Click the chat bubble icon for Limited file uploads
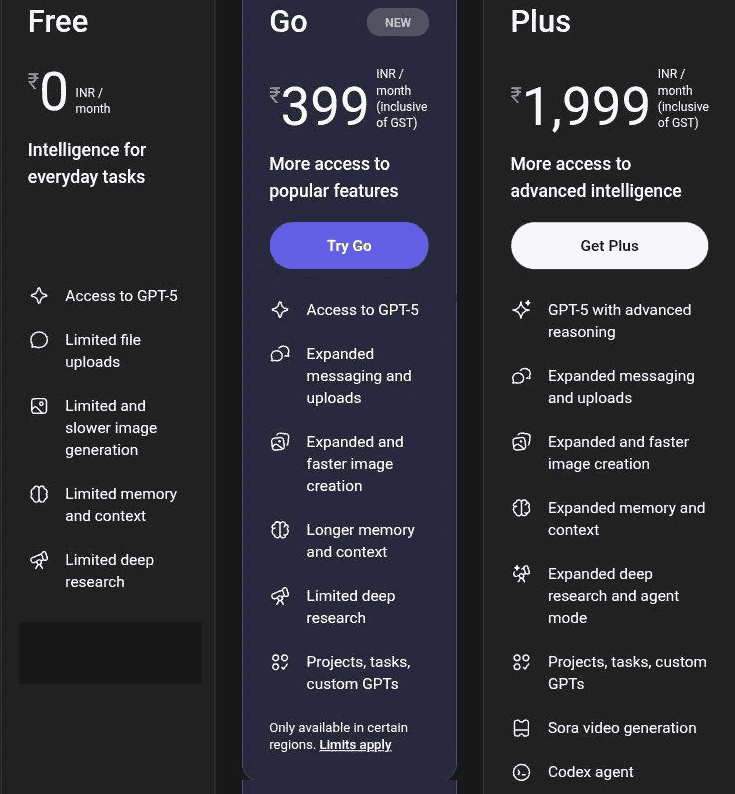This screenshot has height=794, width=735. click(x=39, y=340)
